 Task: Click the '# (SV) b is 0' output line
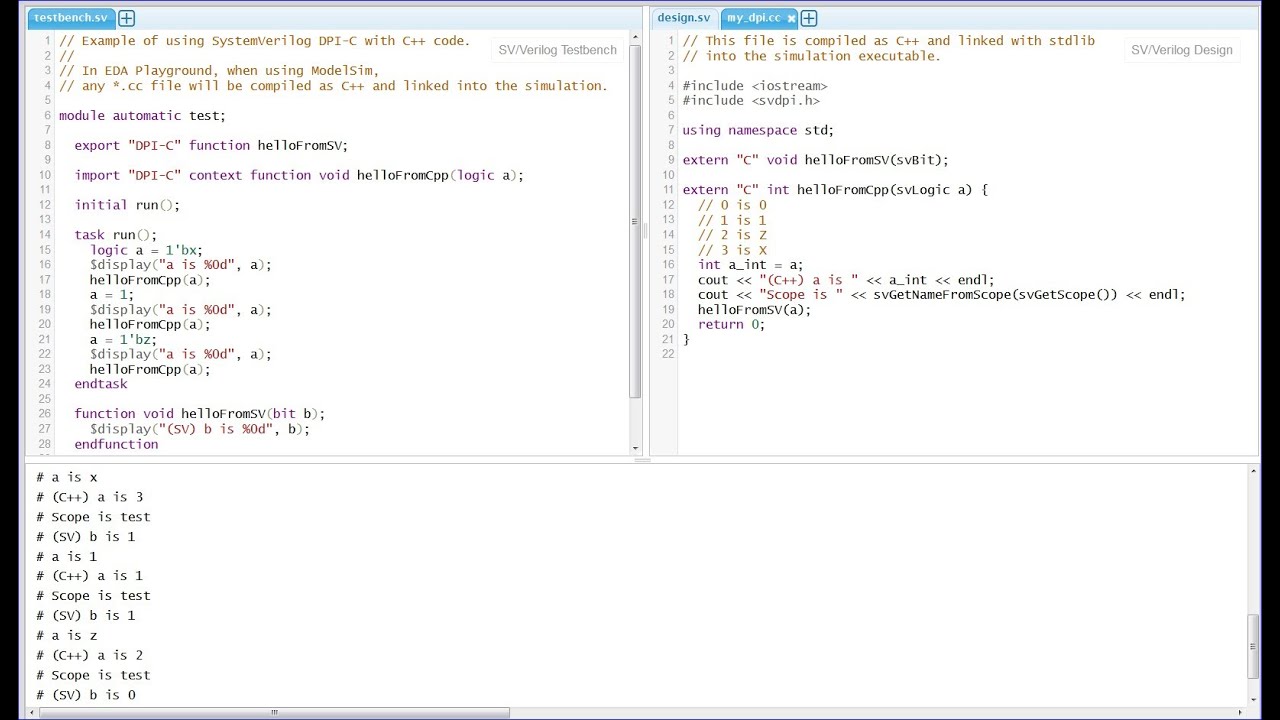coord(86,695)
